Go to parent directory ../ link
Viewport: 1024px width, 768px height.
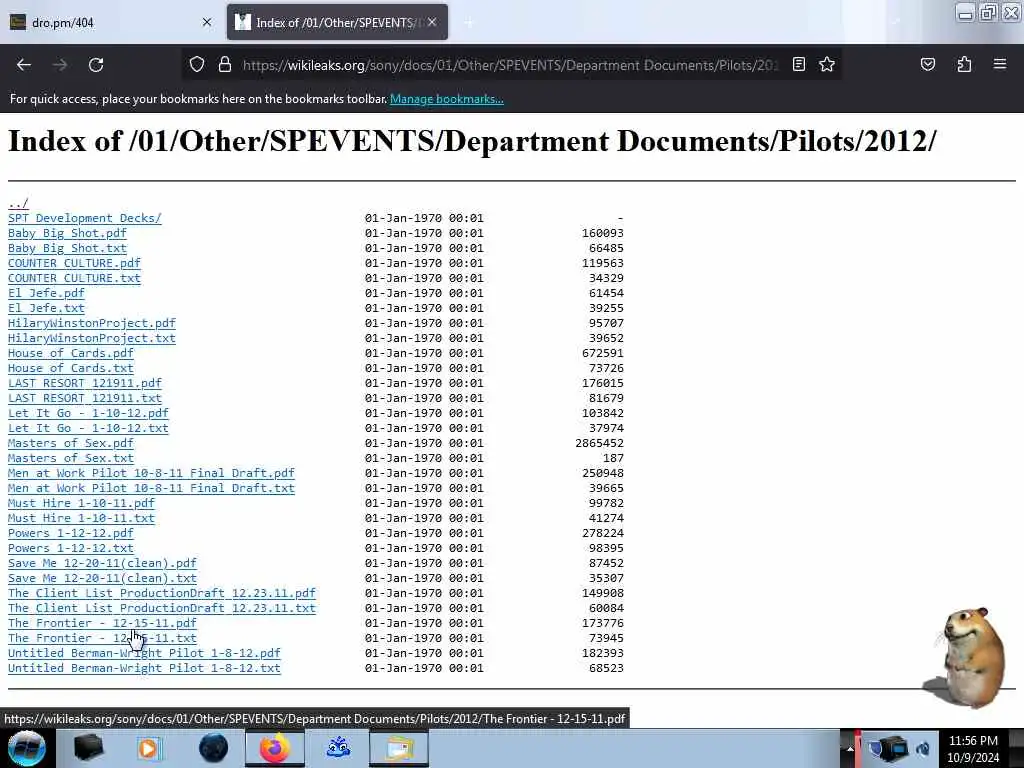(18, 203)
